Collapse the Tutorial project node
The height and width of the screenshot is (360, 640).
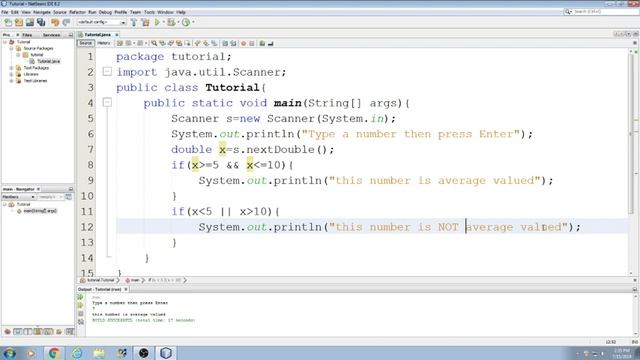5,42
